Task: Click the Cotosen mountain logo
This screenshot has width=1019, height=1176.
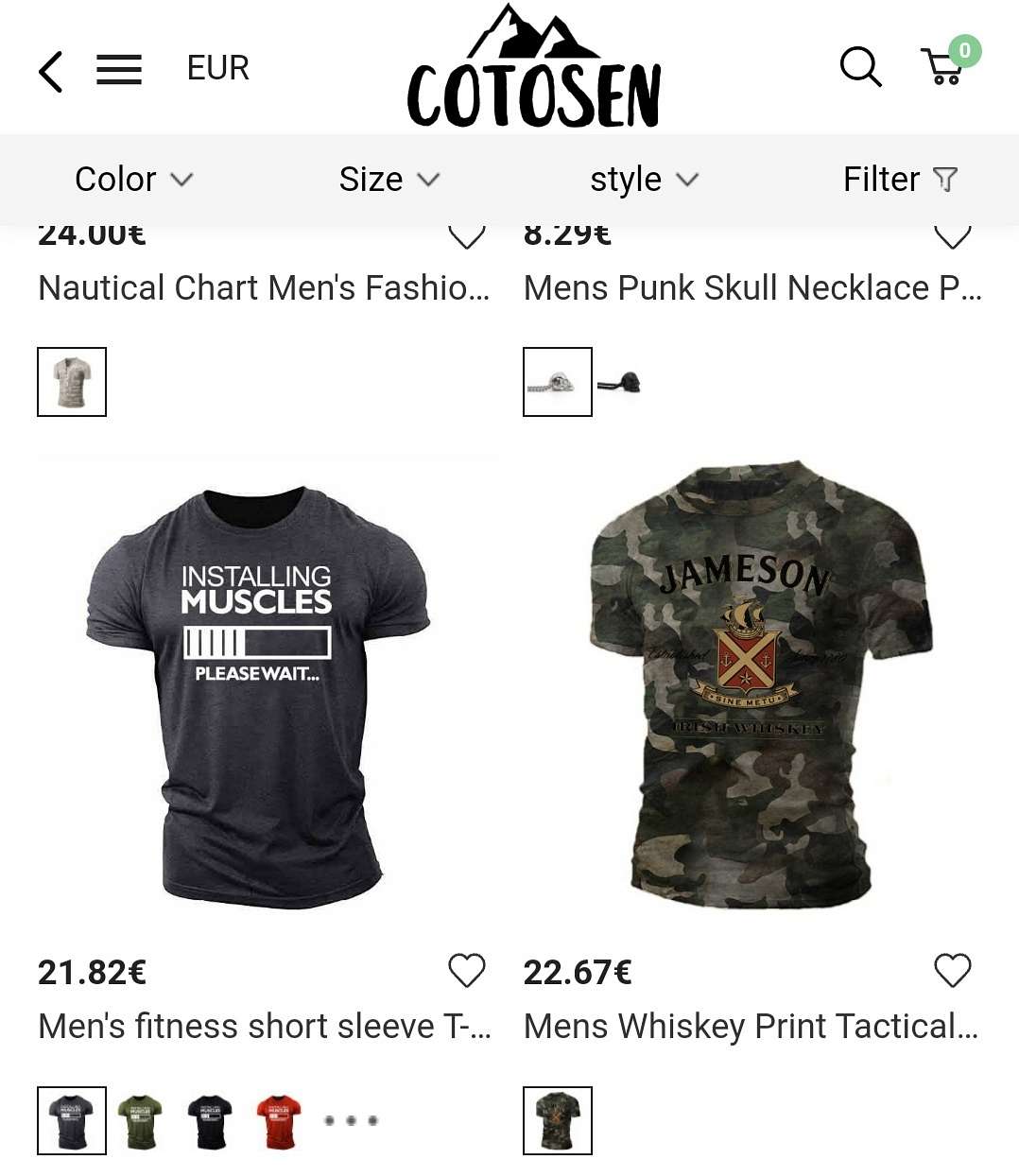Action: 534,67
